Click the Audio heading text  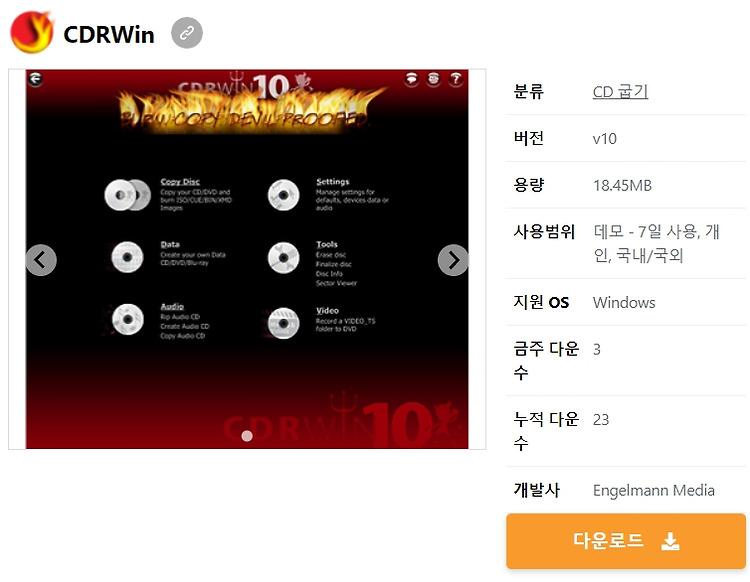tap(172, 307)
